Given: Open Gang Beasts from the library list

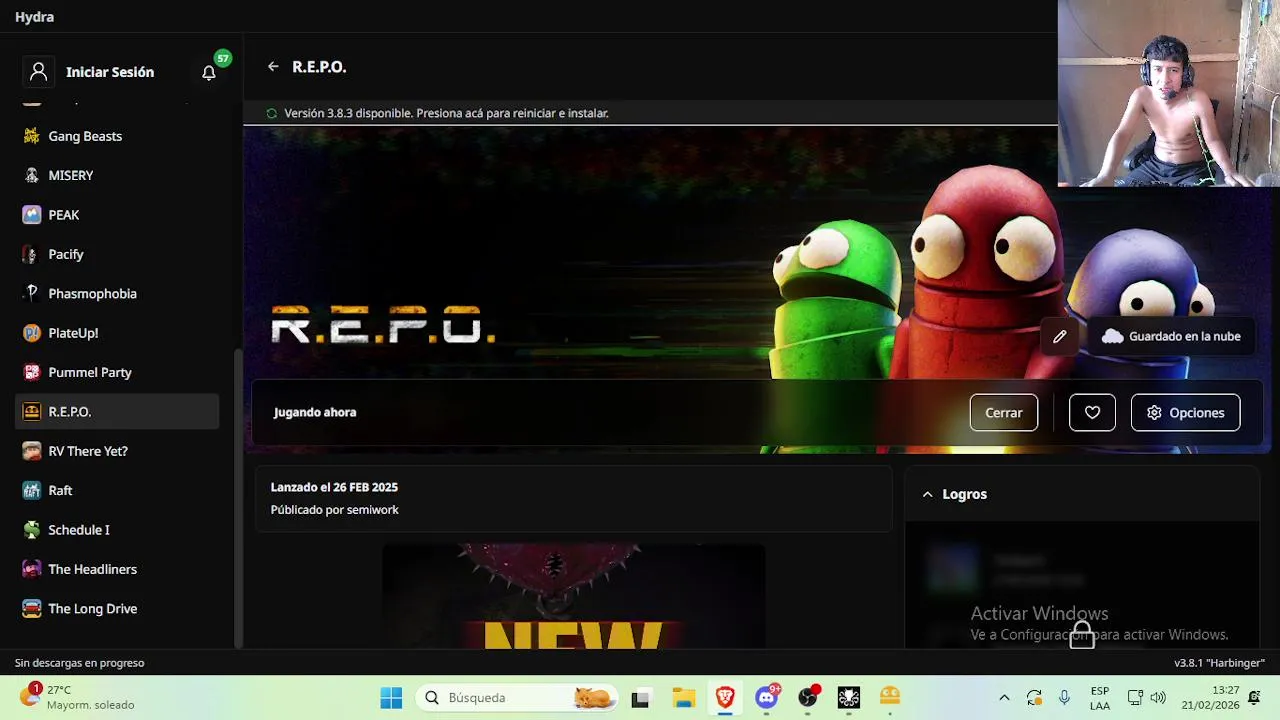Looking at the screenshot, I should 117,136.
